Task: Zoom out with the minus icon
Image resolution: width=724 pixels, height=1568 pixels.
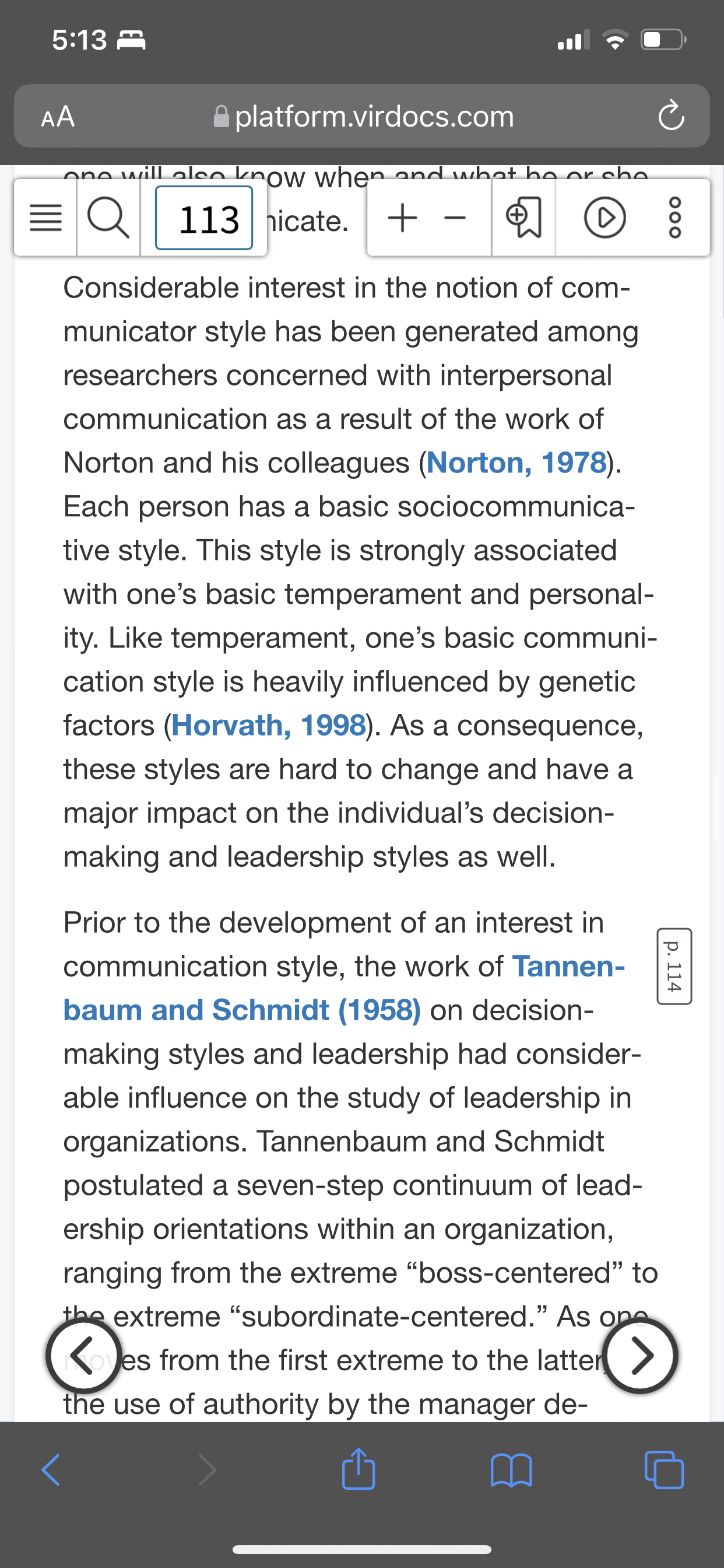Action: coord(455,218)
